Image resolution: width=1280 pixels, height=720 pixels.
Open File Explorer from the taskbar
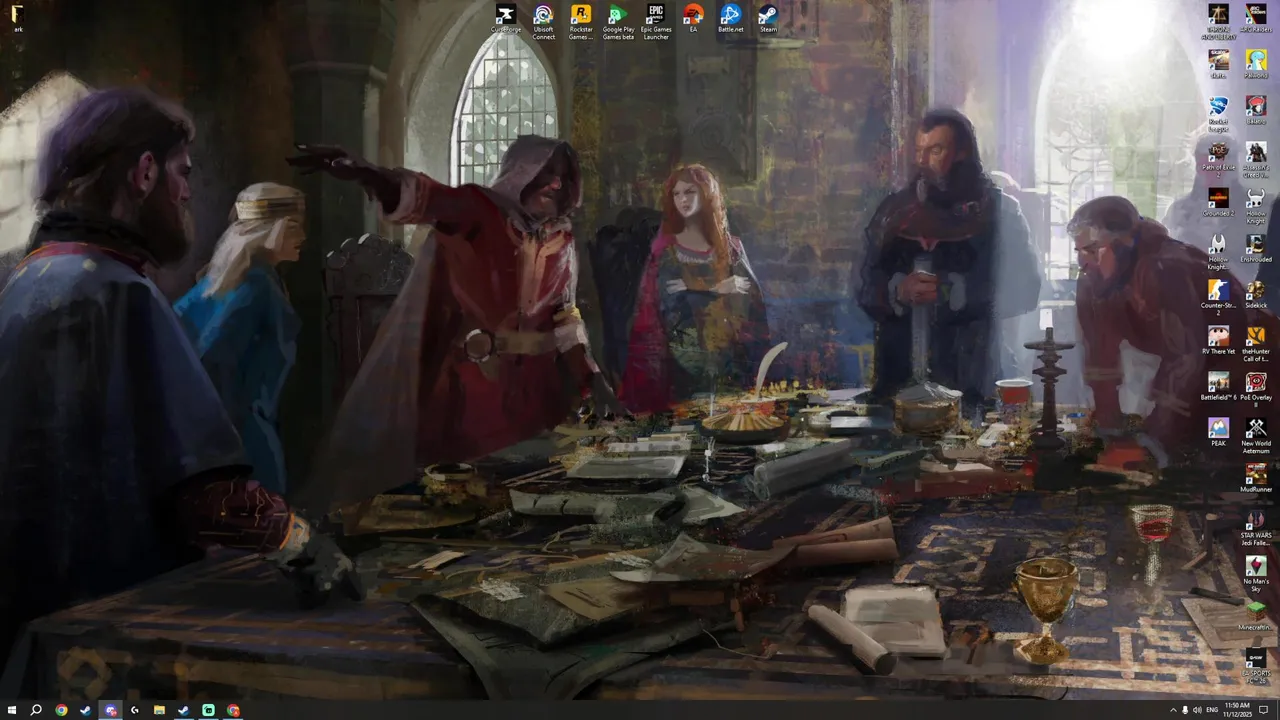click(x=159, y=710)
